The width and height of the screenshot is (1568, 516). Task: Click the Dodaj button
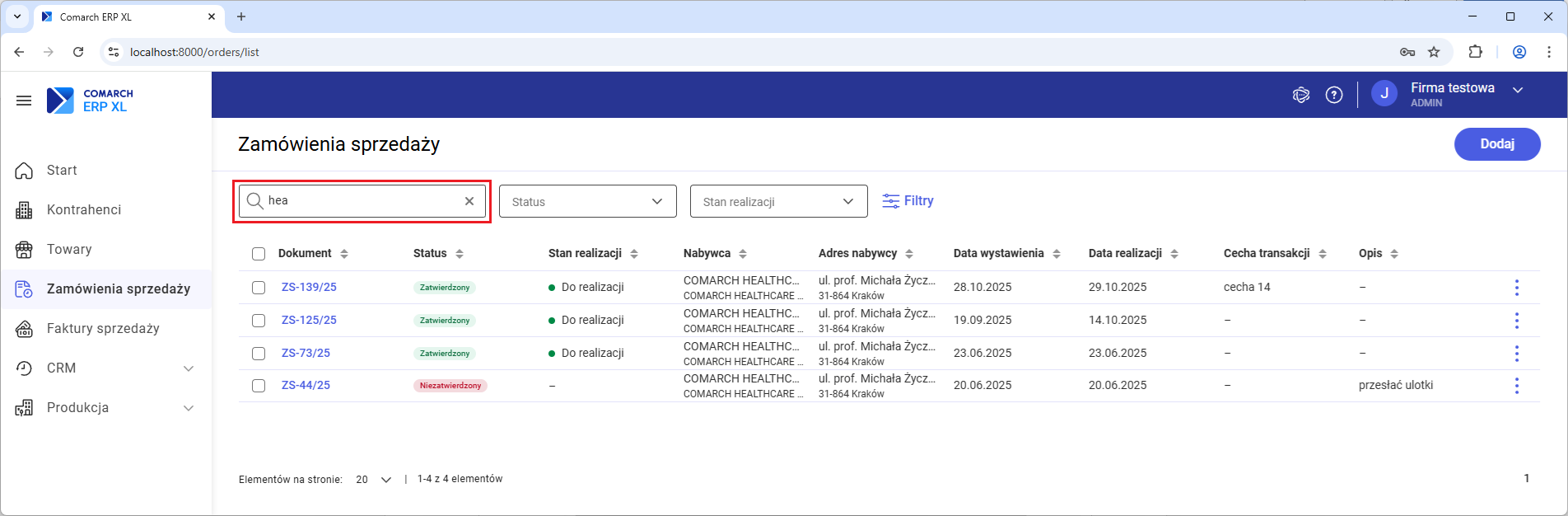click(1496, 144)
